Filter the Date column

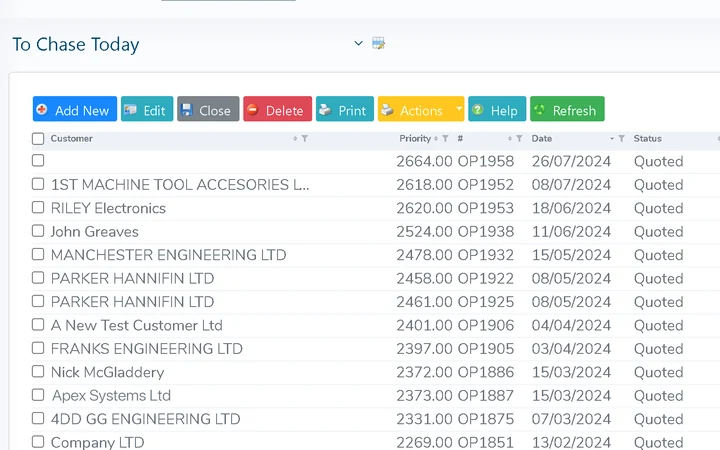(x=621, y=138)
